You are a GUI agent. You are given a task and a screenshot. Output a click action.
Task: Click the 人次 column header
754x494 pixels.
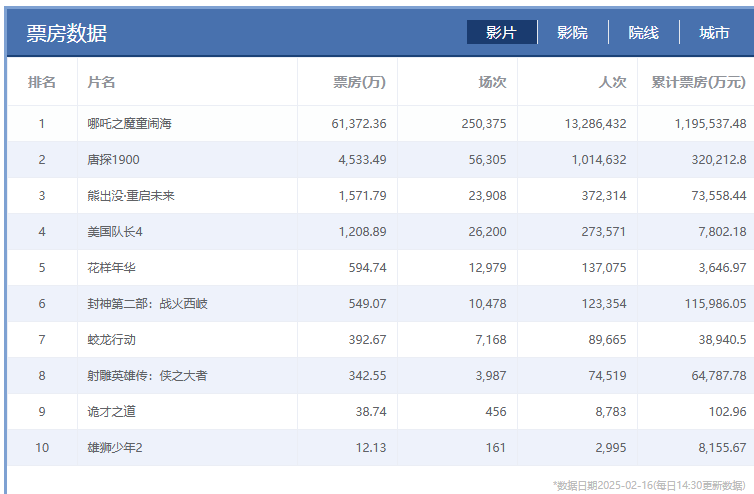pyautogui.click(x=612, y=82)
